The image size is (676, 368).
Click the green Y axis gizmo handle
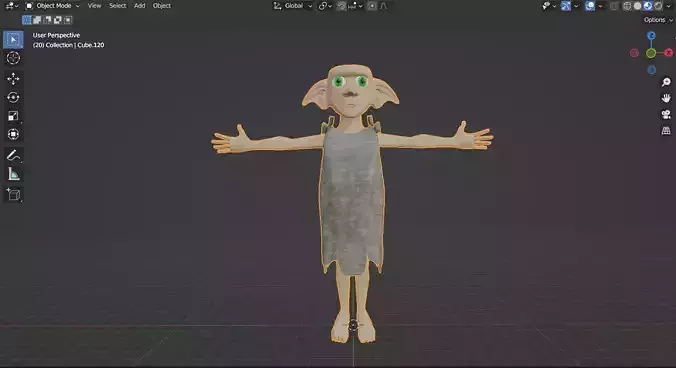651,53
